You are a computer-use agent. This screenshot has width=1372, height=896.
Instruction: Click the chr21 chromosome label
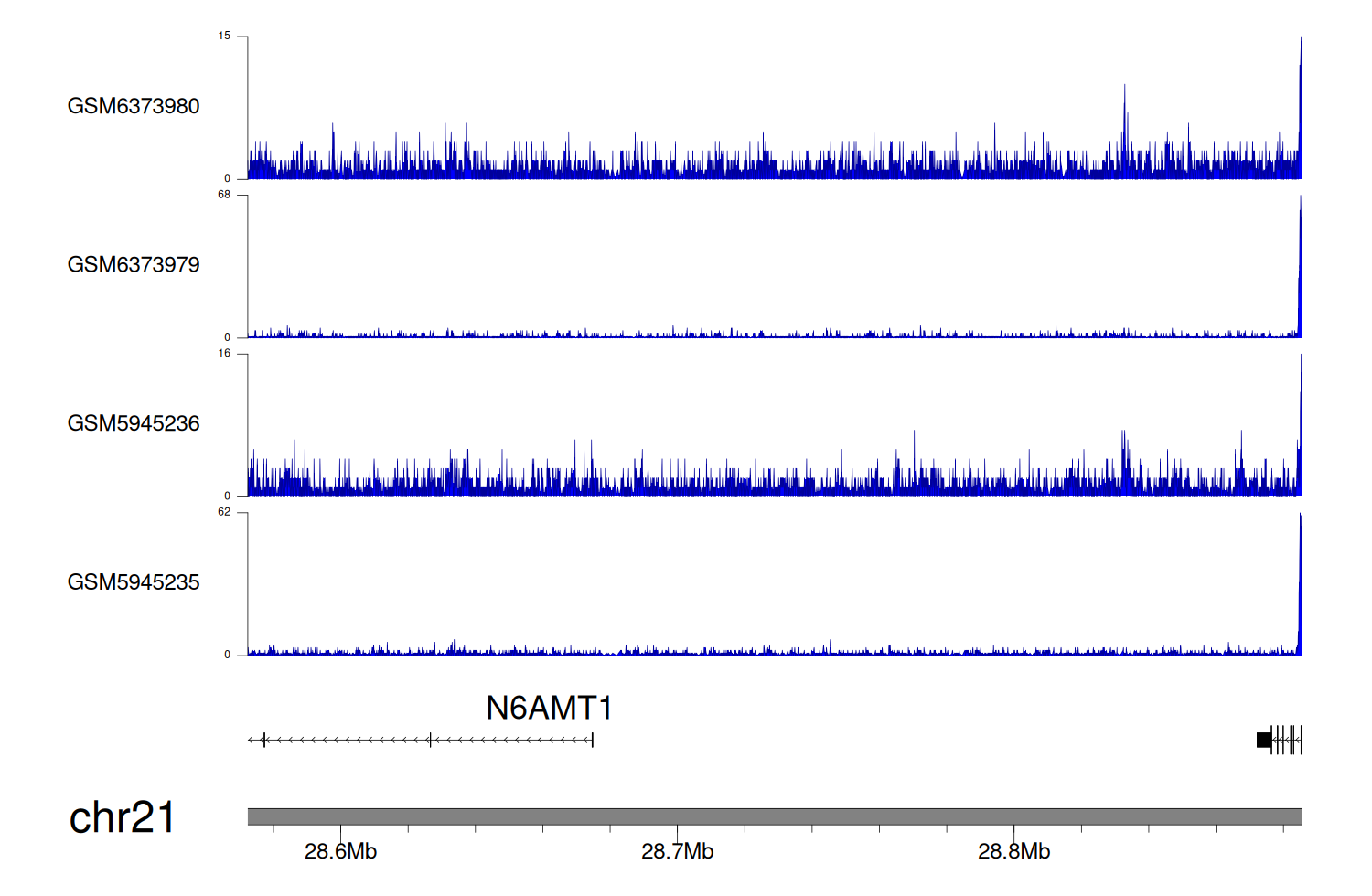122,817
